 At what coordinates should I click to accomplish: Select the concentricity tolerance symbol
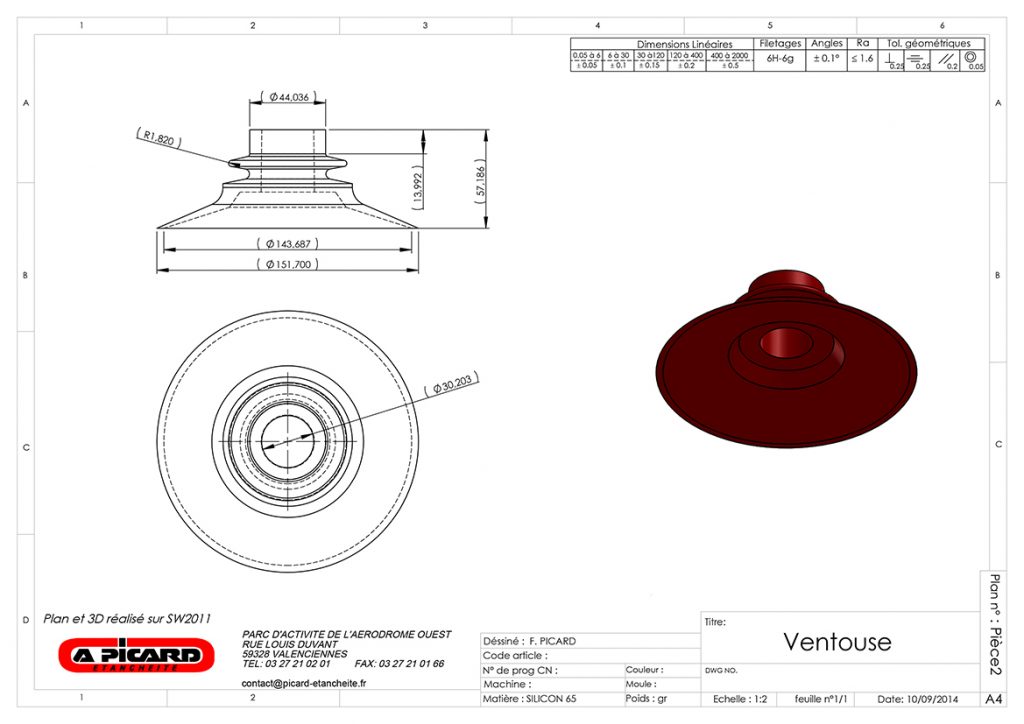[970, 59]
